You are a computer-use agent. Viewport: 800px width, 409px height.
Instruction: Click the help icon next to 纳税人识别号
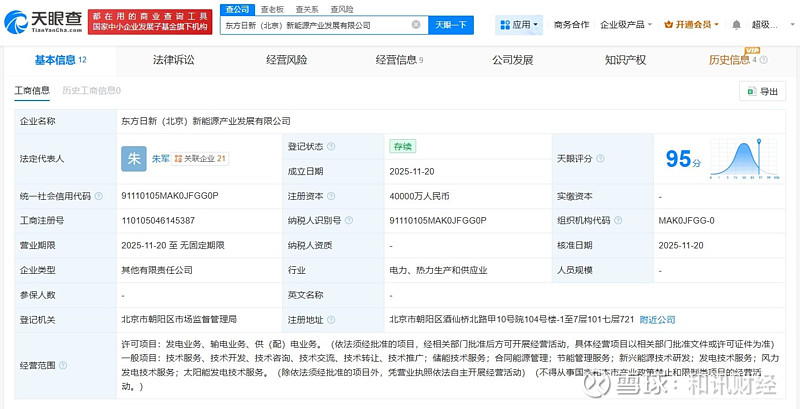point(348,221)
